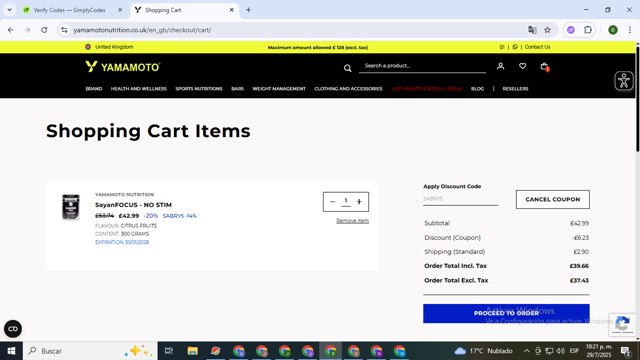The width and height of the screenshot is (640, 360).
Task: Open a new browser tab
Action: (x=248, y=10)
